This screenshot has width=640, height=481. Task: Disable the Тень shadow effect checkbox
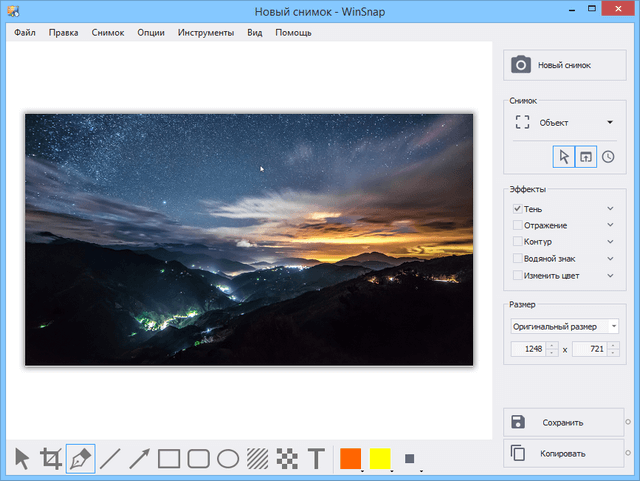click(517, 209)
